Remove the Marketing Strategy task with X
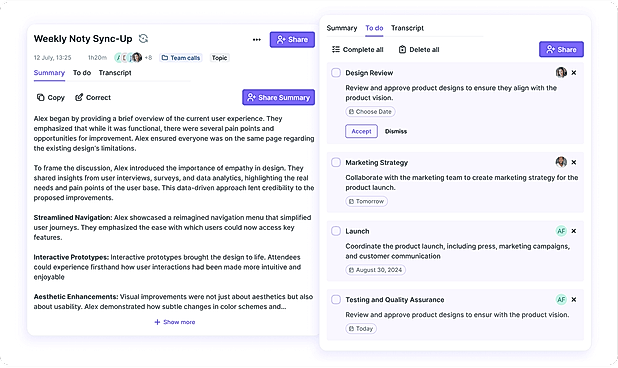 pyautogui.click(x=574, y=162)
